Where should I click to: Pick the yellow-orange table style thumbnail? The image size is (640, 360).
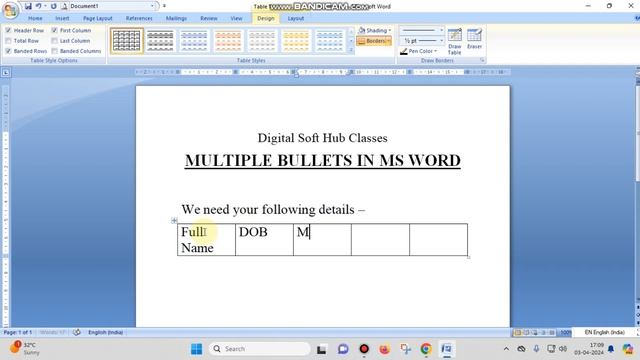(296, 41)
